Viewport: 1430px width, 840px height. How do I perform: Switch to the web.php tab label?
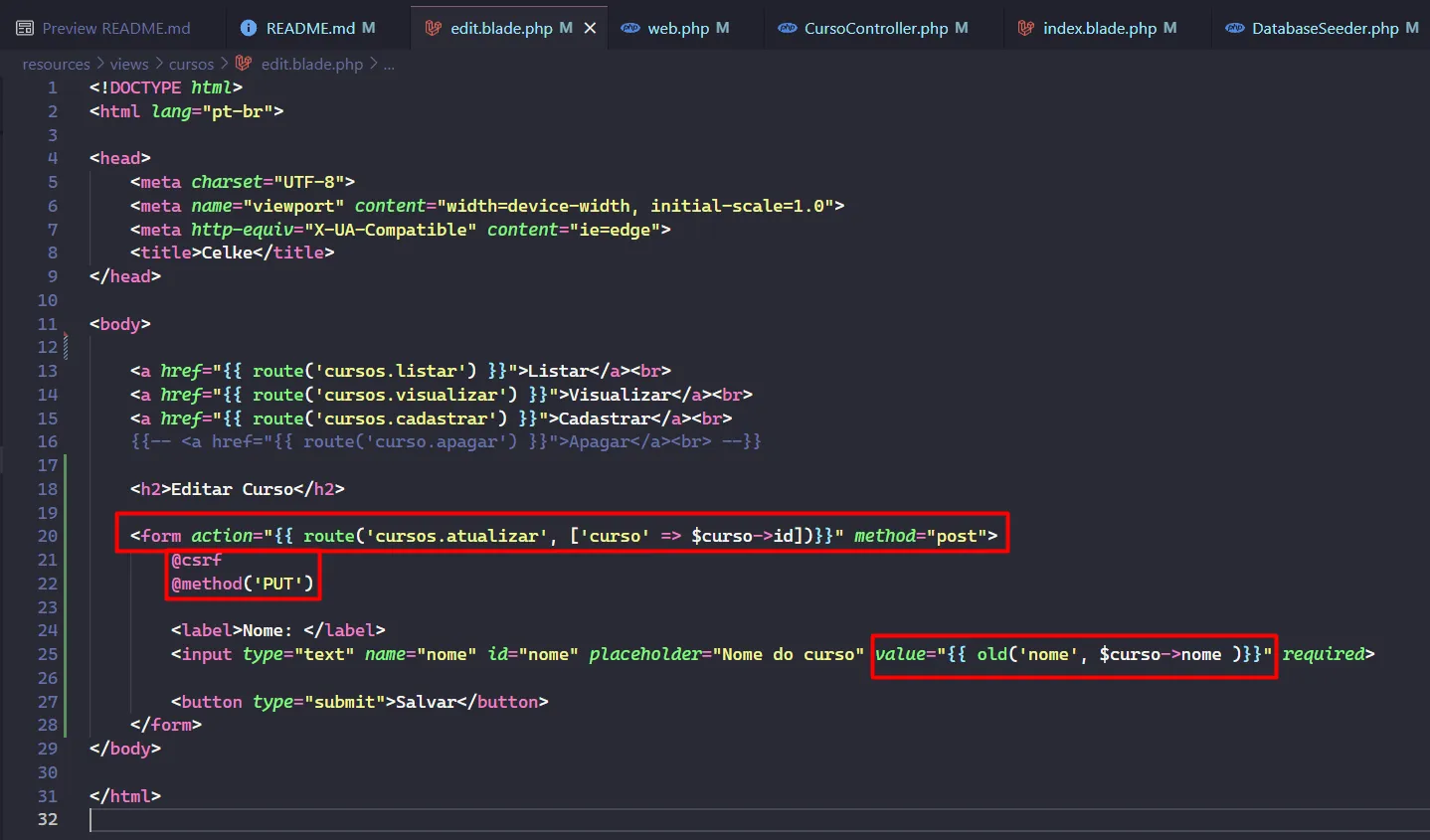click(678, 28)
